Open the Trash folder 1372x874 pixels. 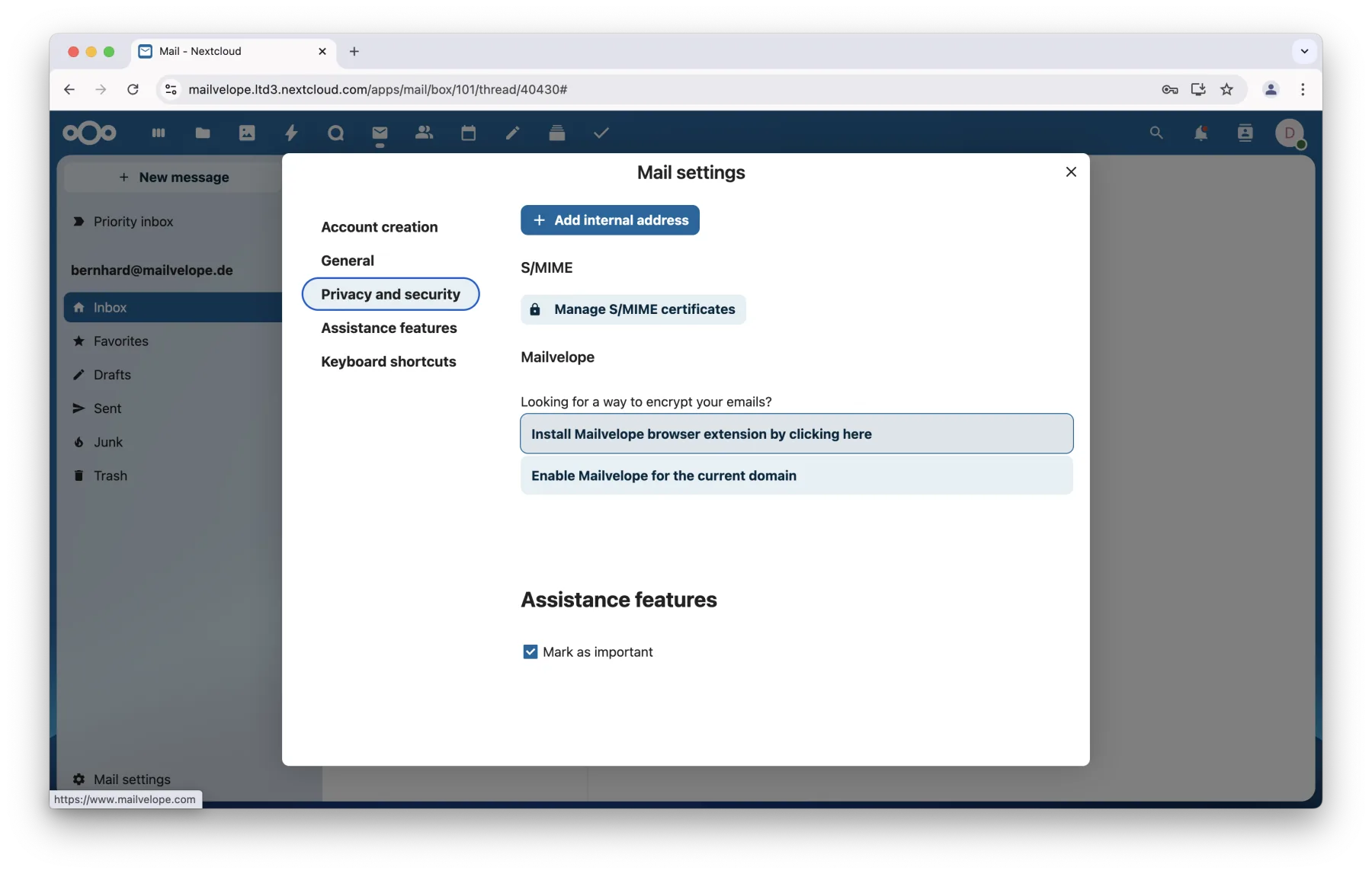[x=174, y=475]
